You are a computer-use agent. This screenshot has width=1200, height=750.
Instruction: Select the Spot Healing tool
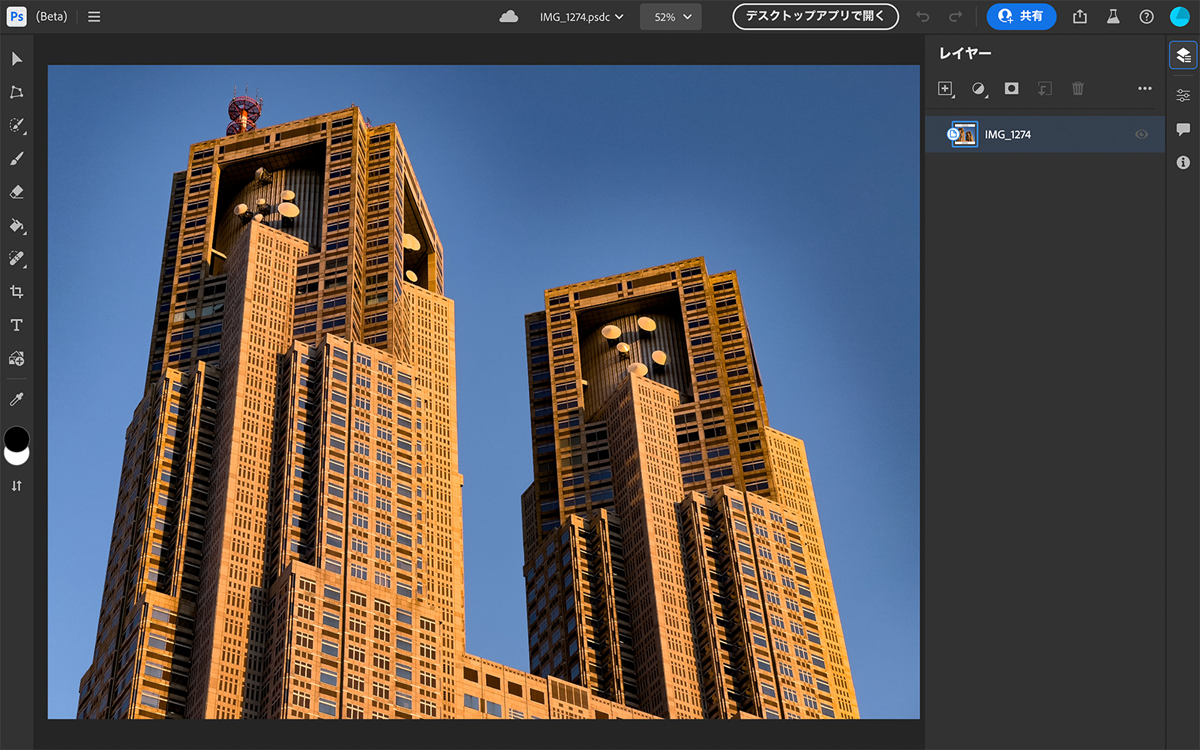click(17, 258)
